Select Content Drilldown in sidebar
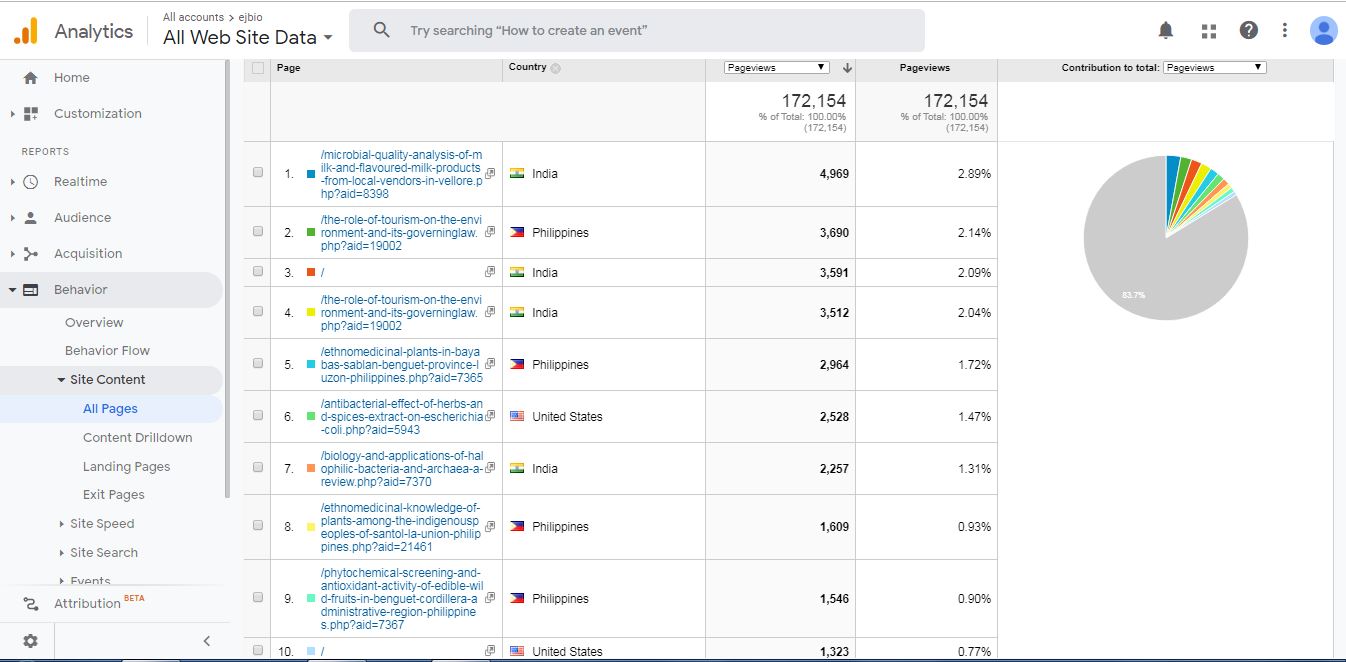Viewport: 1346px width, 662px height. [x=137, y=437]
